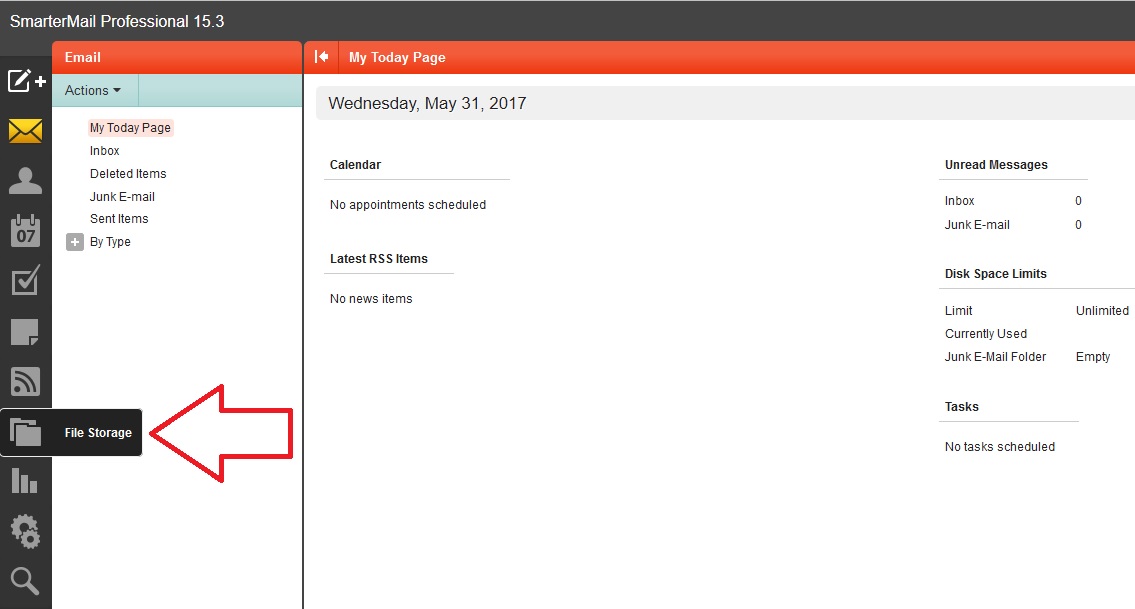Open the RSS Feeds icon
1135x609 pixels.
tap(26, 382)
